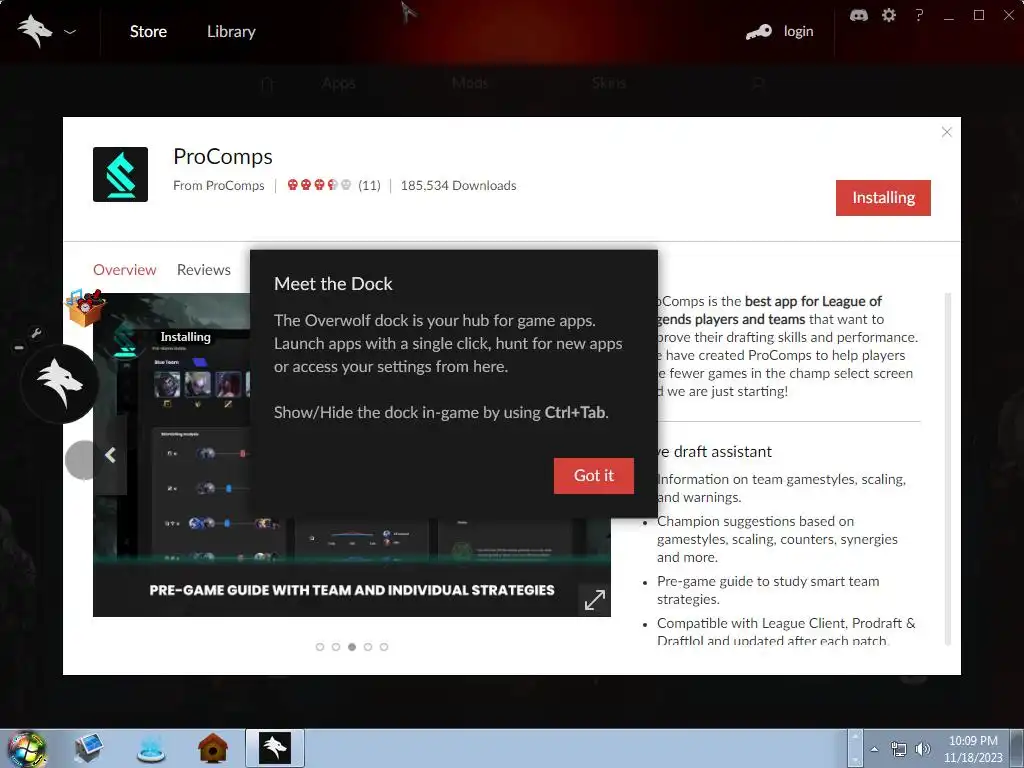Click the skull rating icons
The height and width of the screenshot is (768, 1024).
click(319, 185)
